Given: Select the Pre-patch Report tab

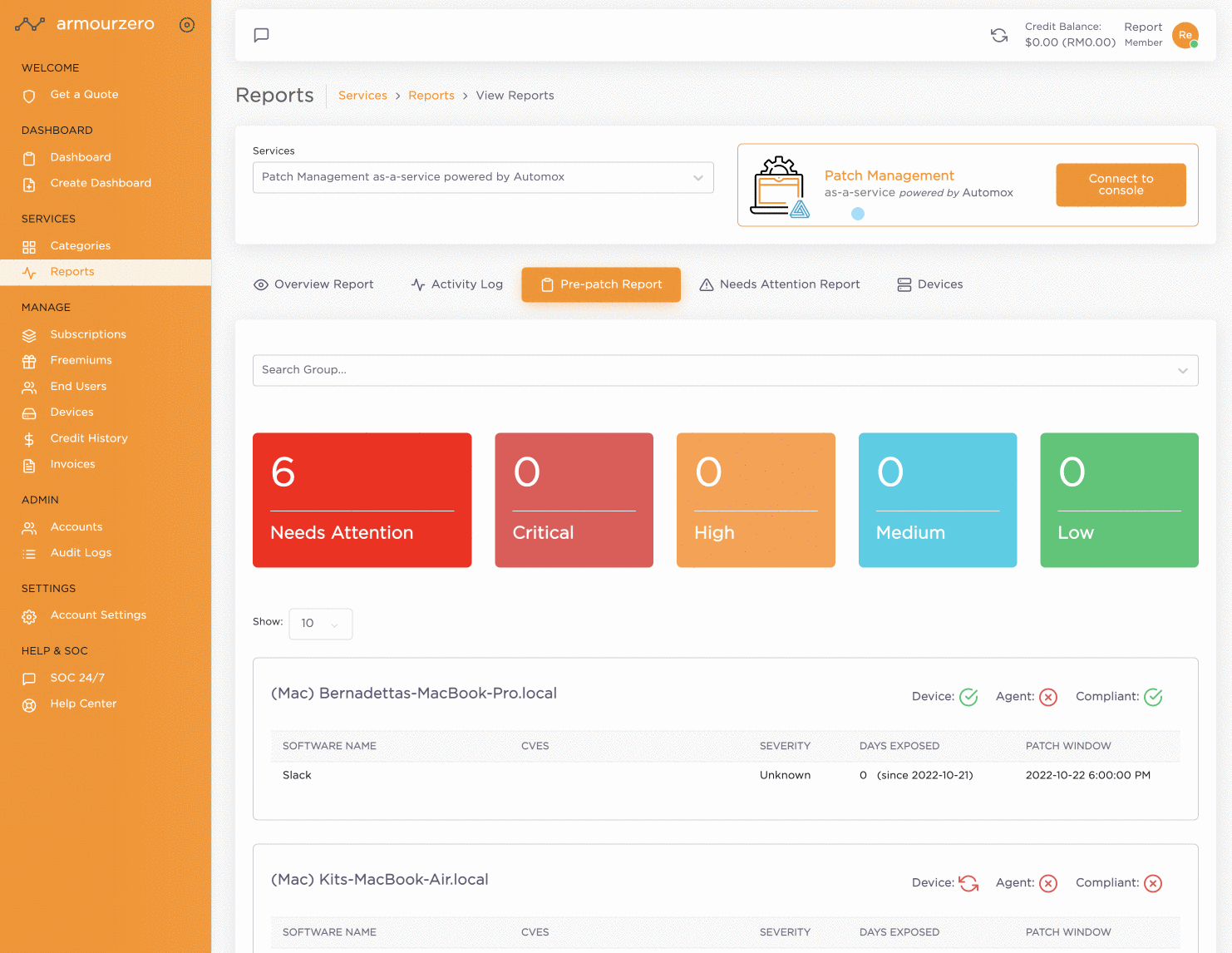Looking at the screenshot, I should (601, 284).
